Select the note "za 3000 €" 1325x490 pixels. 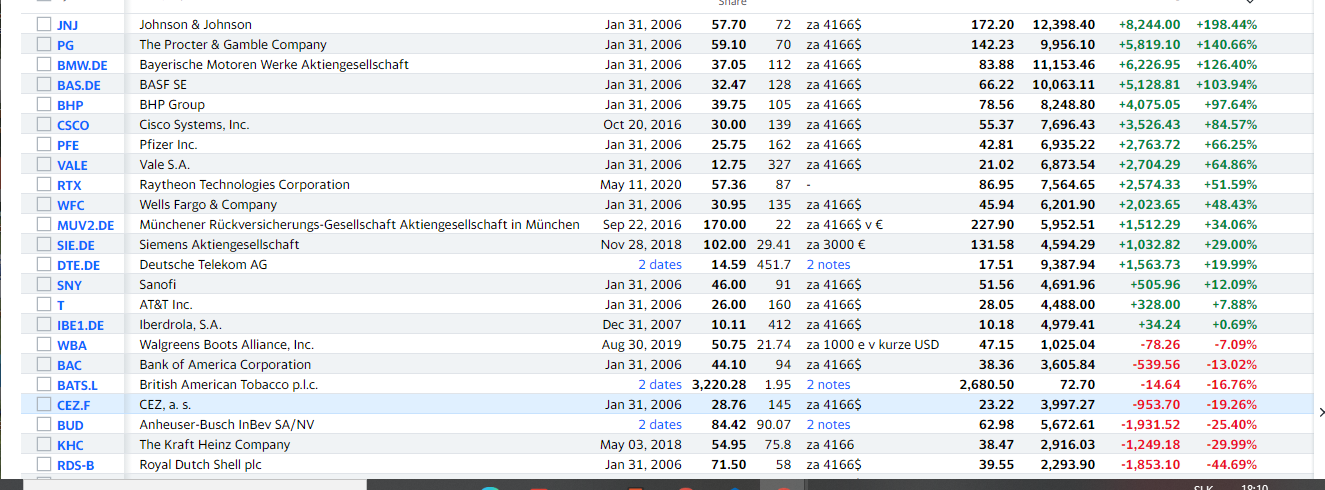pos(836,244)
